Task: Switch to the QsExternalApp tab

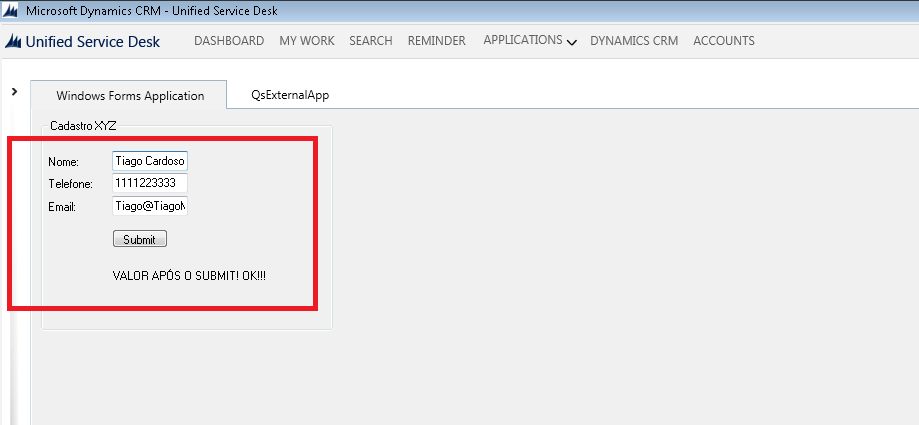Action: (290, 96)
